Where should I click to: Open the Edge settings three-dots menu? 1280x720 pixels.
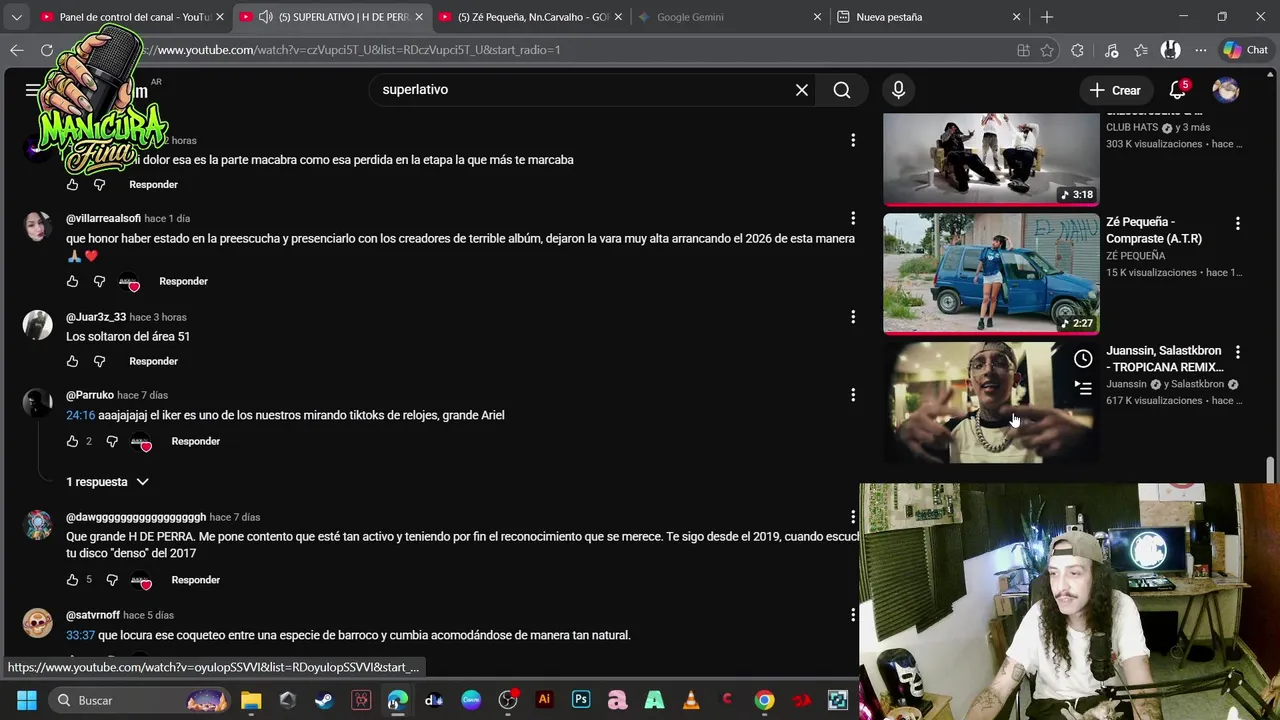tap(1200, 50)
